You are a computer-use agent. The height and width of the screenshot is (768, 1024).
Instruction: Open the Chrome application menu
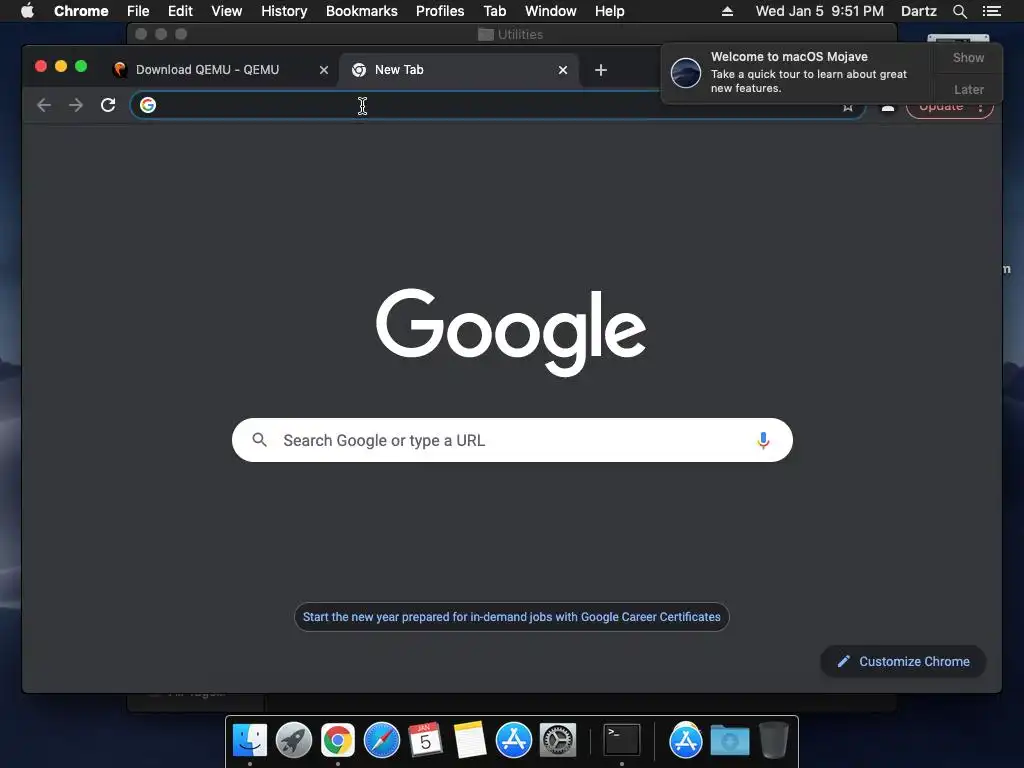point(81,11)
